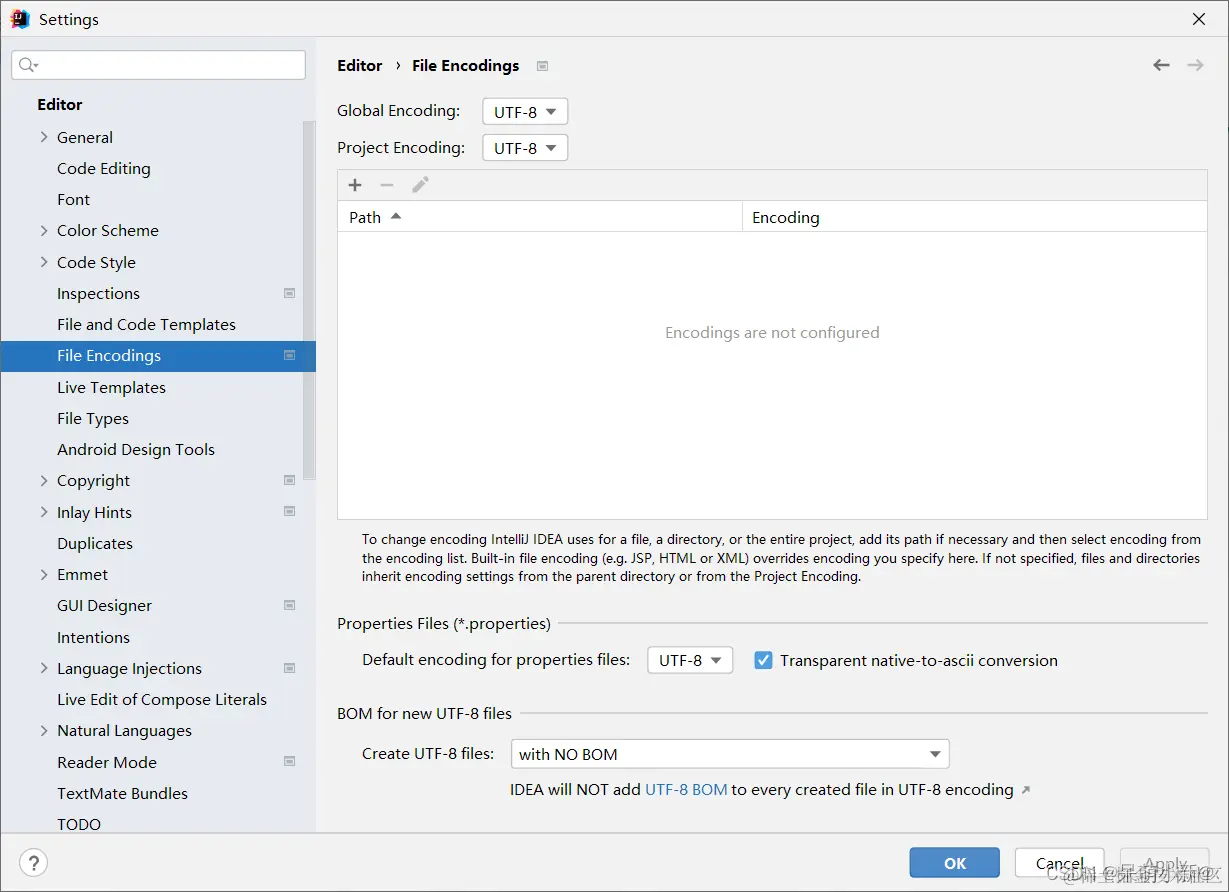Click IntelliJ IDEA logo in title bar

click(x=20, y=19)
